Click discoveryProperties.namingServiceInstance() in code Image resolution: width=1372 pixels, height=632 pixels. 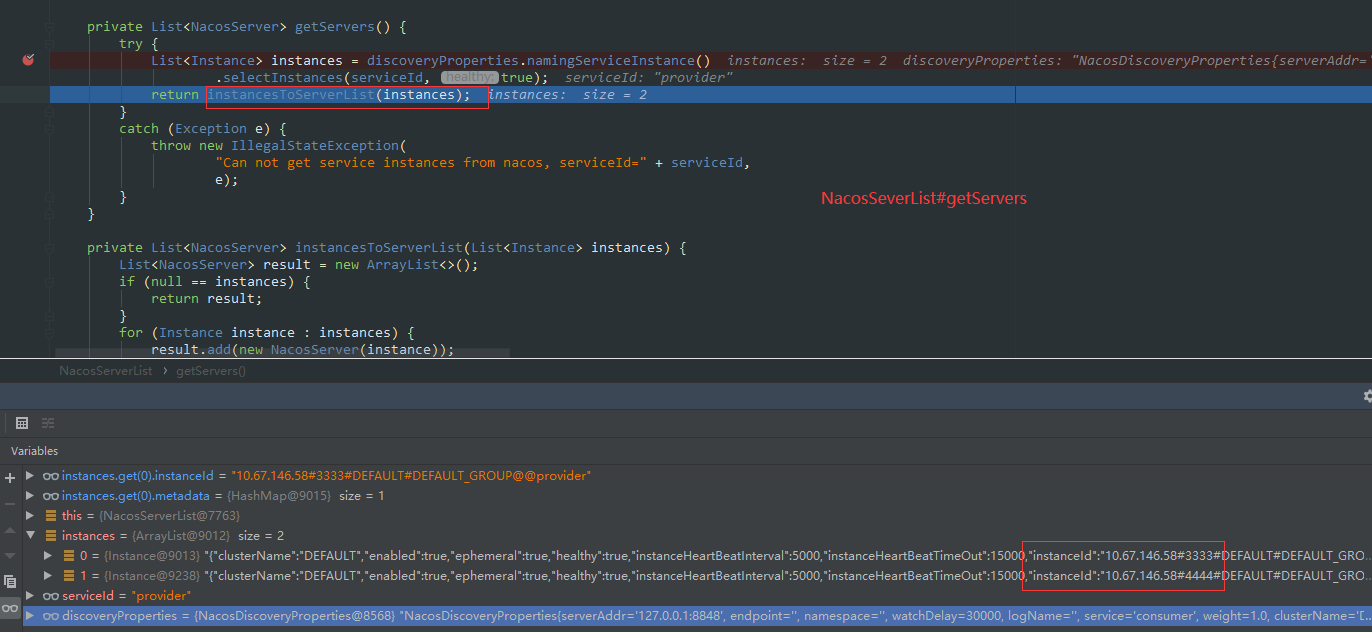click(539, 61)
